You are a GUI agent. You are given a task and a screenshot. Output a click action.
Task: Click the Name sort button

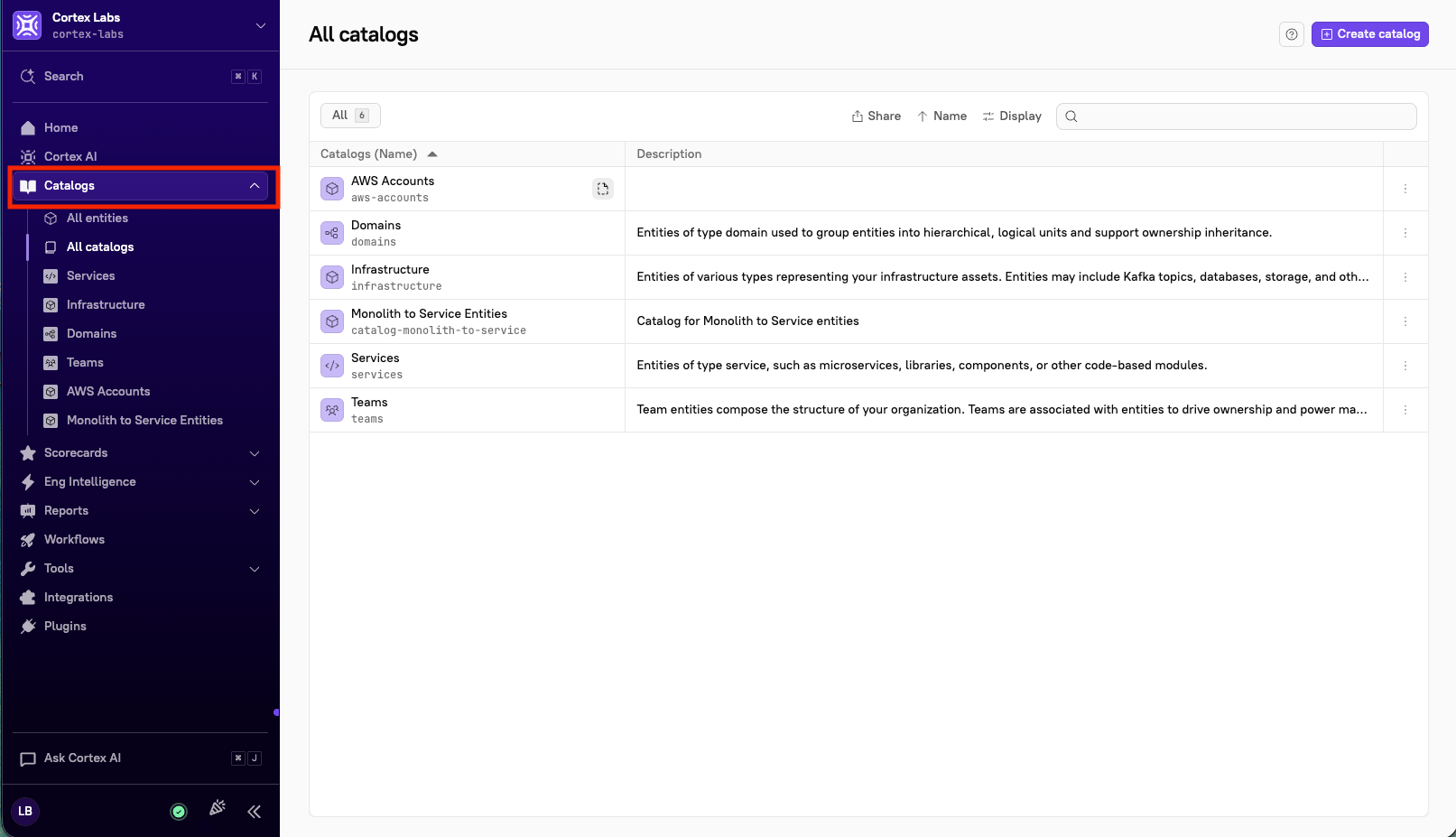point(941,116)
